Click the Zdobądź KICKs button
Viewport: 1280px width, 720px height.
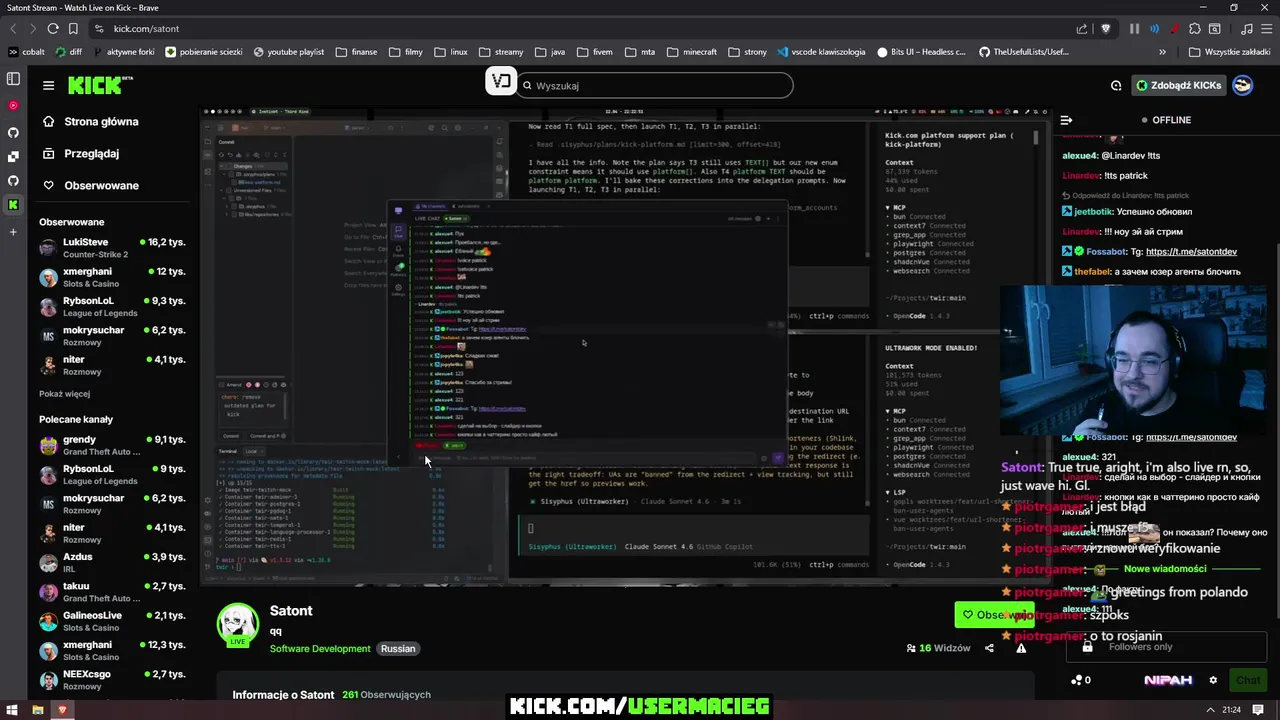(1178, 86)
